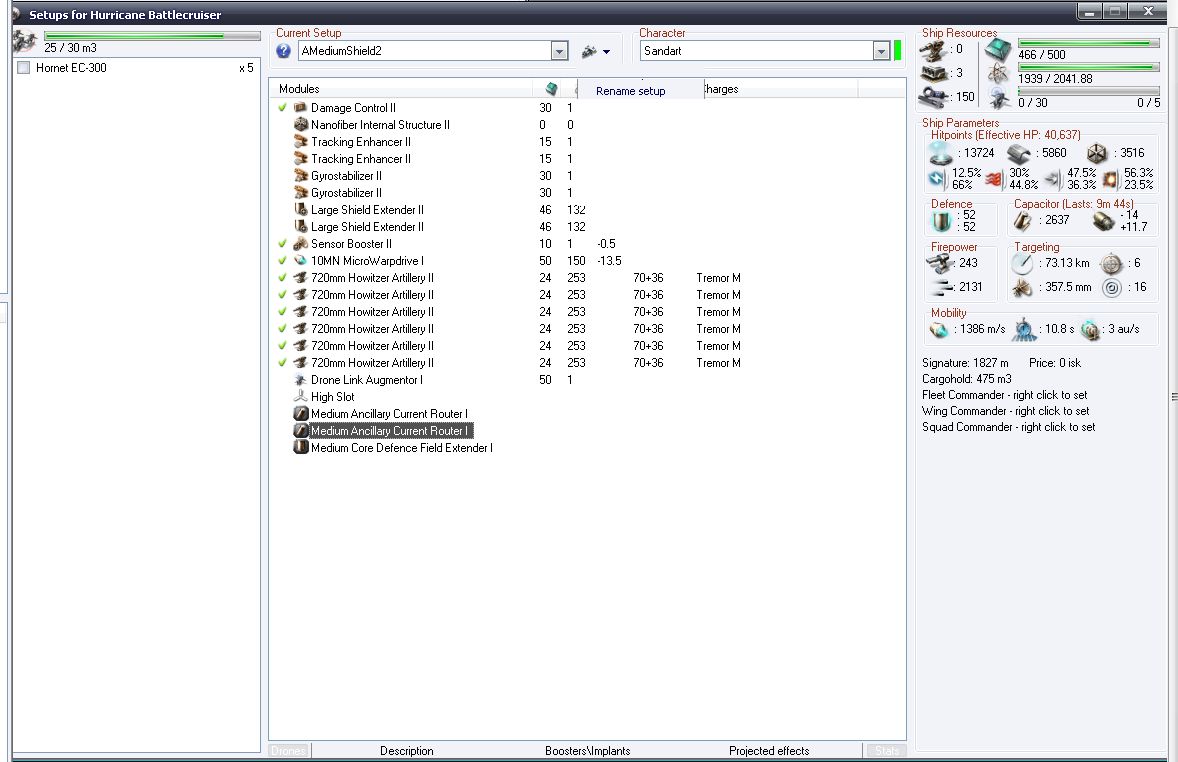Click the calibration resource icon
Viewport: 1178px width, 762px height.
click(x=934, y=97)
